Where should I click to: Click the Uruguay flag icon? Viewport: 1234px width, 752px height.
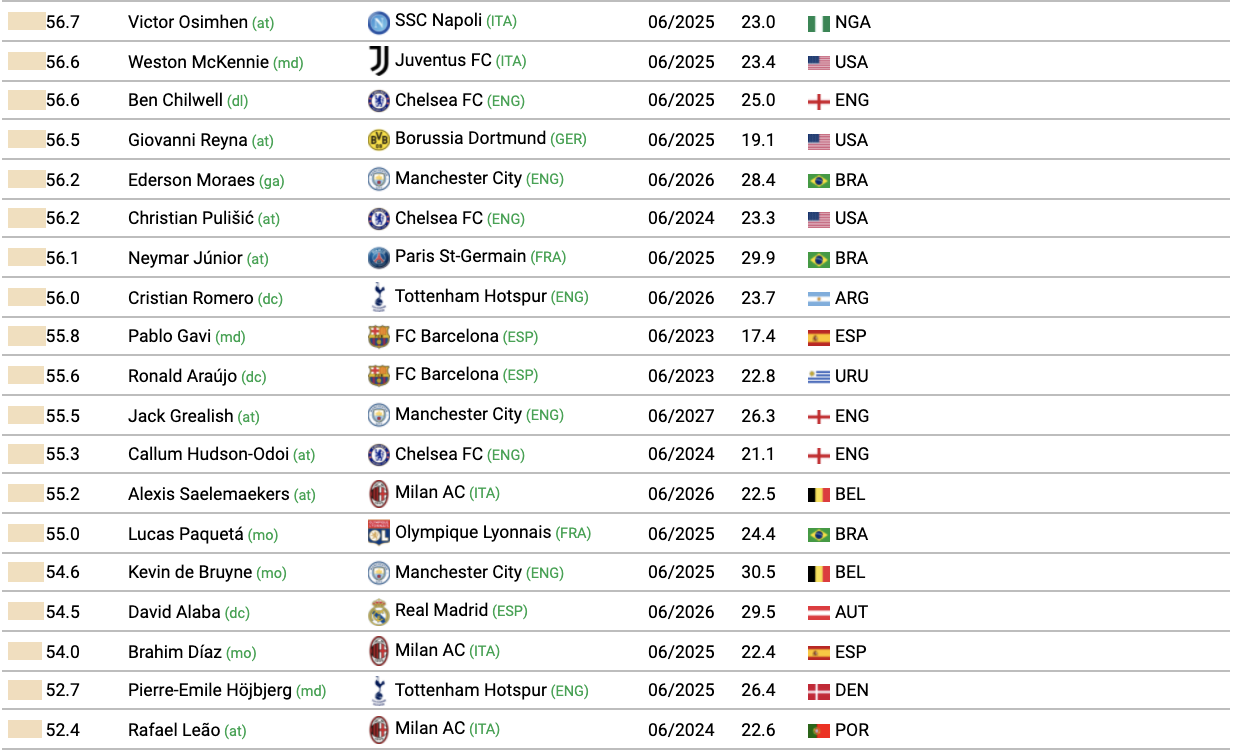pyautogui.click(x=819, y=377)
